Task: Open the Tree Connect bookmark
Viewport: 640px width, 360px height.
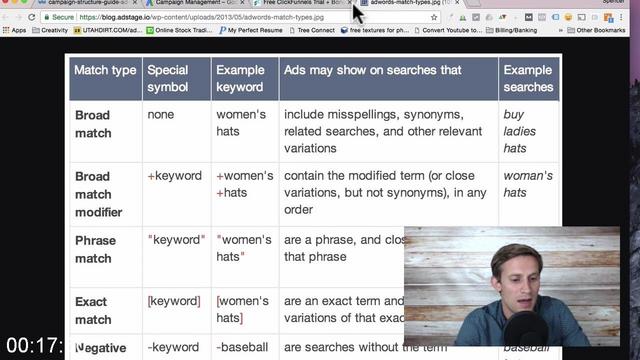Action: pos(312,30)
